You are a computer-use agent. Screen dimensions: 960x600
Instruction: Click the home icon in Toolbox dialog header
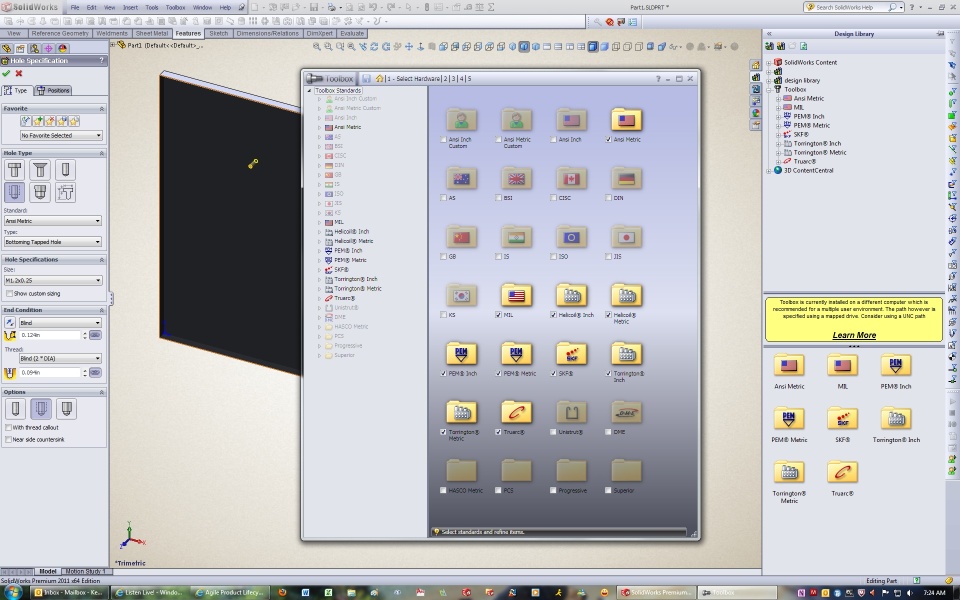[380, 78]
